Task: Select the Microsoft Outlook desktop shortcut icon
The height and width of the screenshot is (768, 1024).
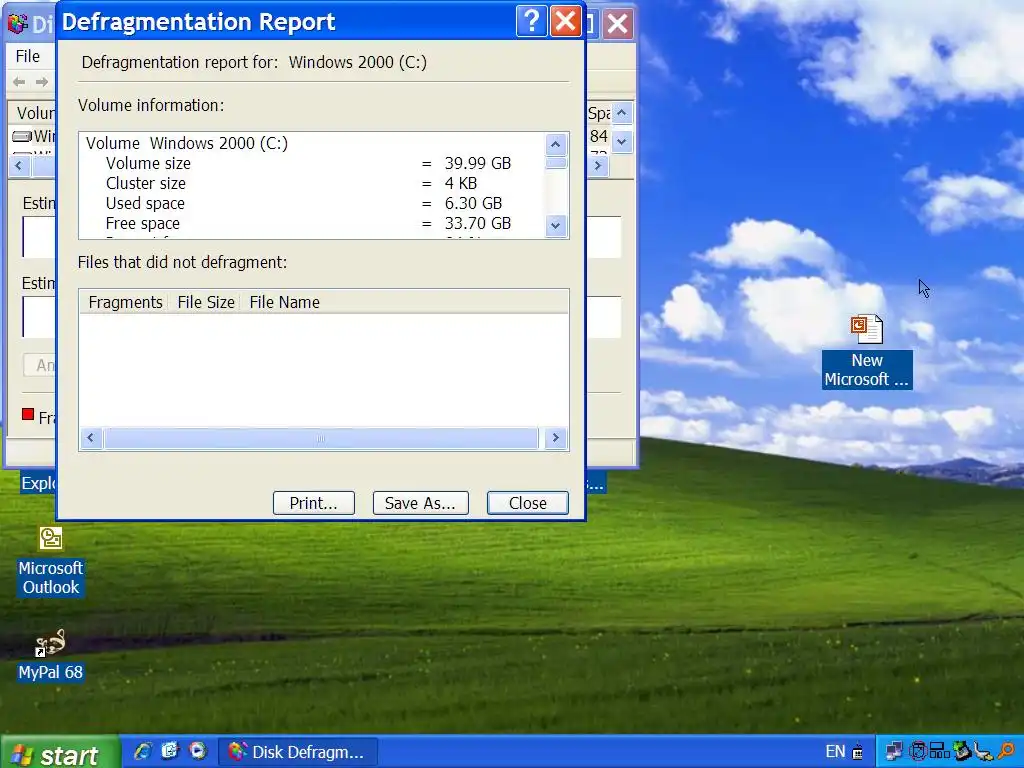Action: point(50,538)
